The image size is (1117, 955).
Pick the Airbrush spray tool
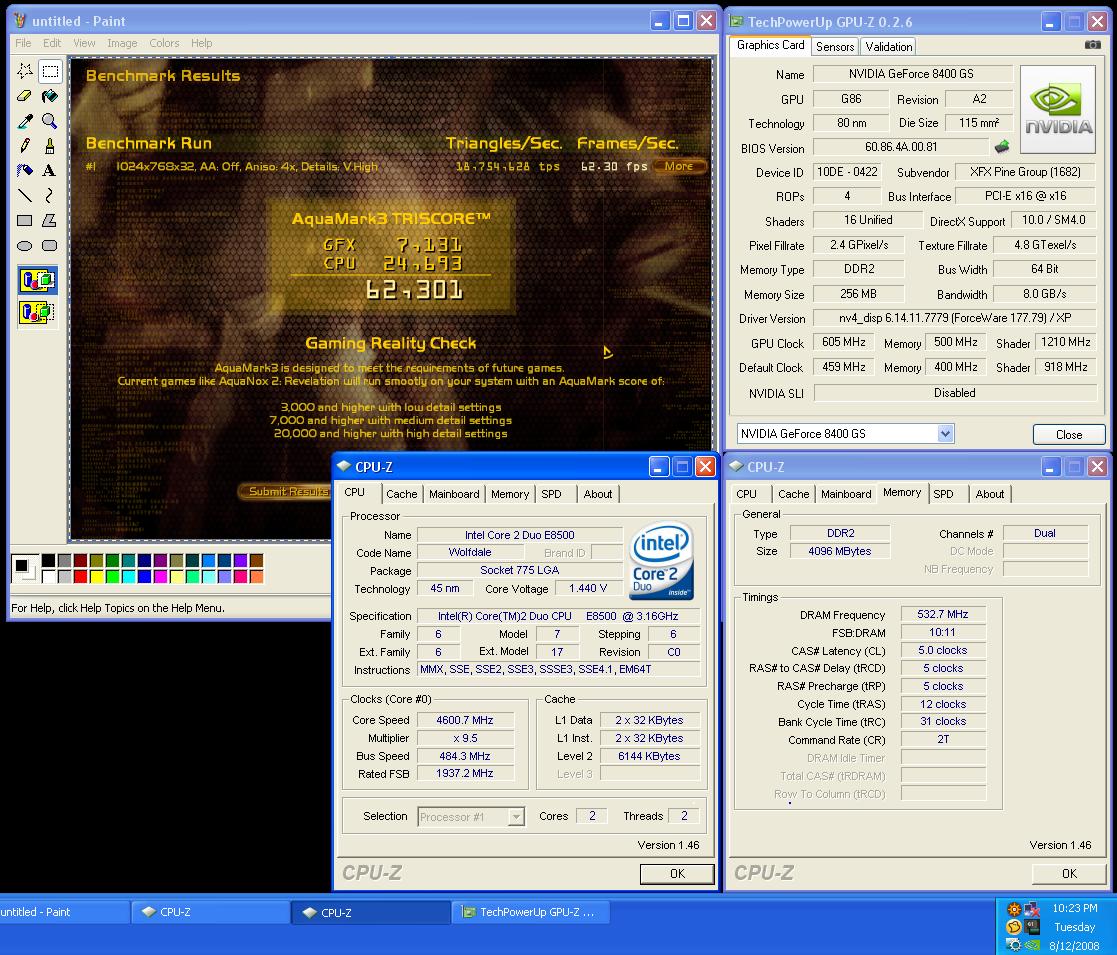pos(25,171)
